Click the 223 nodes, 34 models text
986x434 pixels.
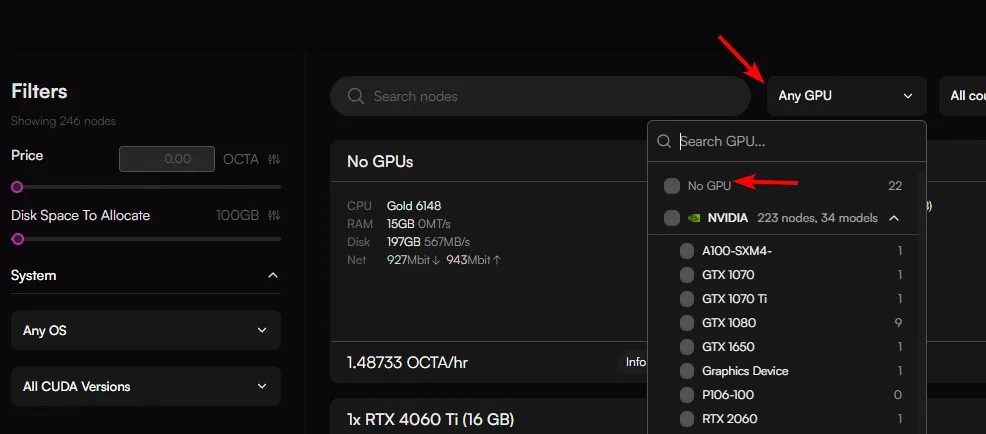[817, 218]
